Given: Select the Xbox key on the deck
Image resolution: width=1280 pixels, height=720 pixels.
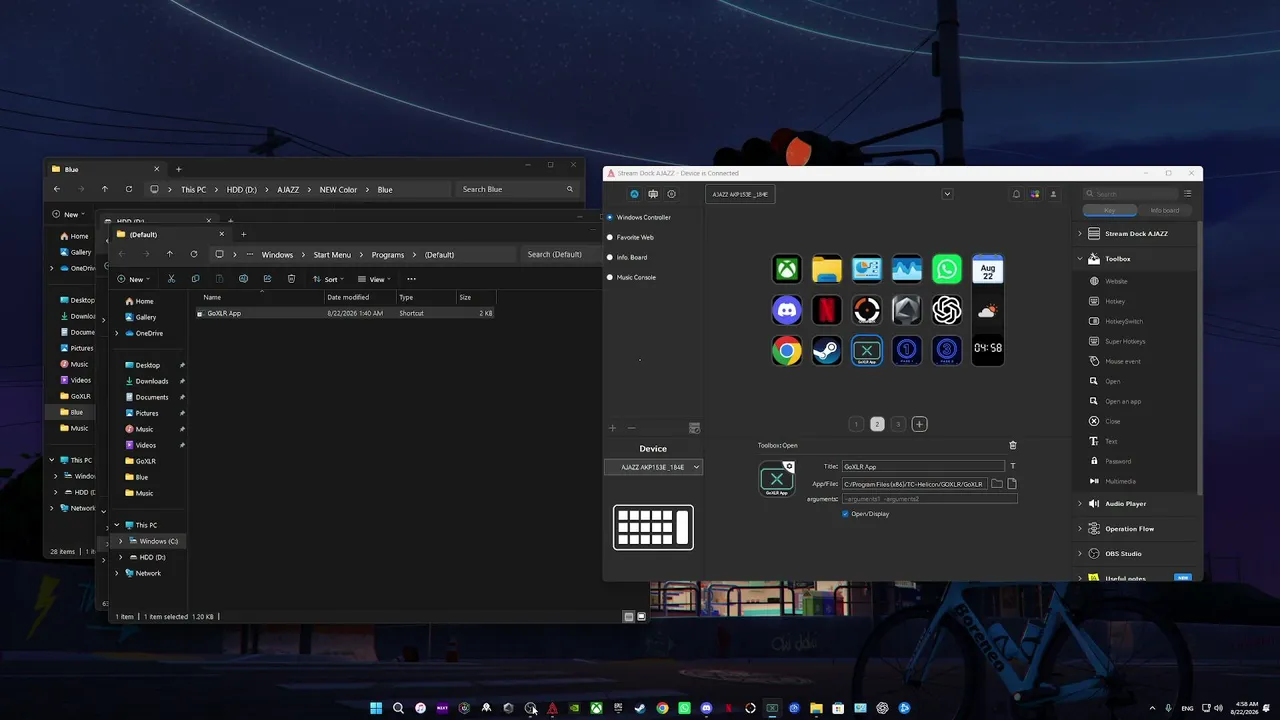Looking at the screenshot, I should click(x=787, y=269).
